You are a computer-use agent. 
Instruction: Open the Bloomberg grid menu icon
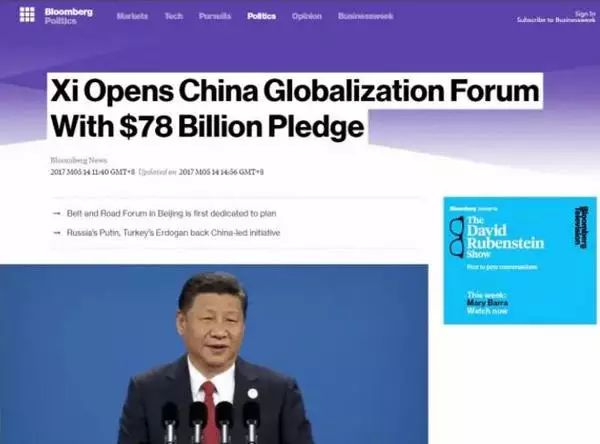click(x=27, y=15)
